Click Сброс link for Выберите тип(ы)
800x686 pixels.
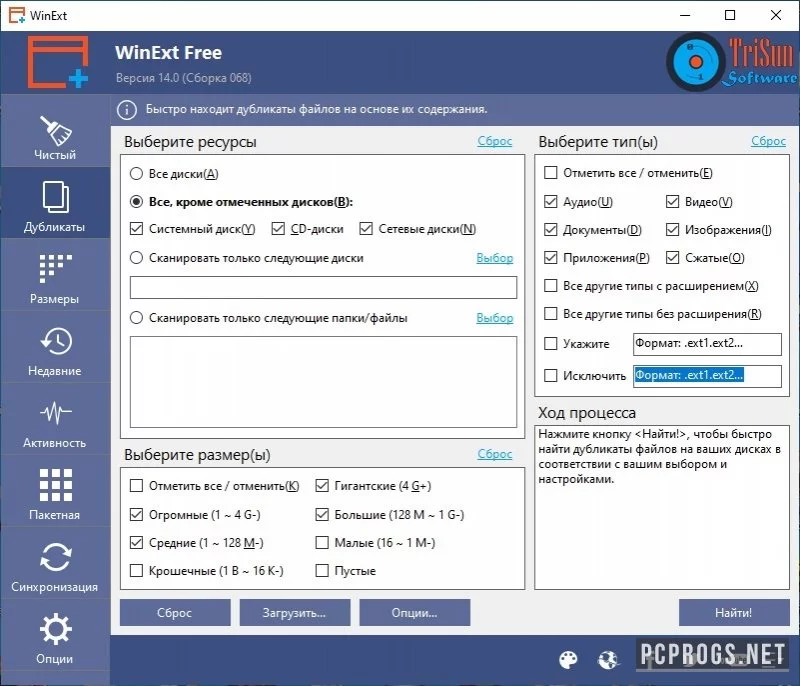768,141
